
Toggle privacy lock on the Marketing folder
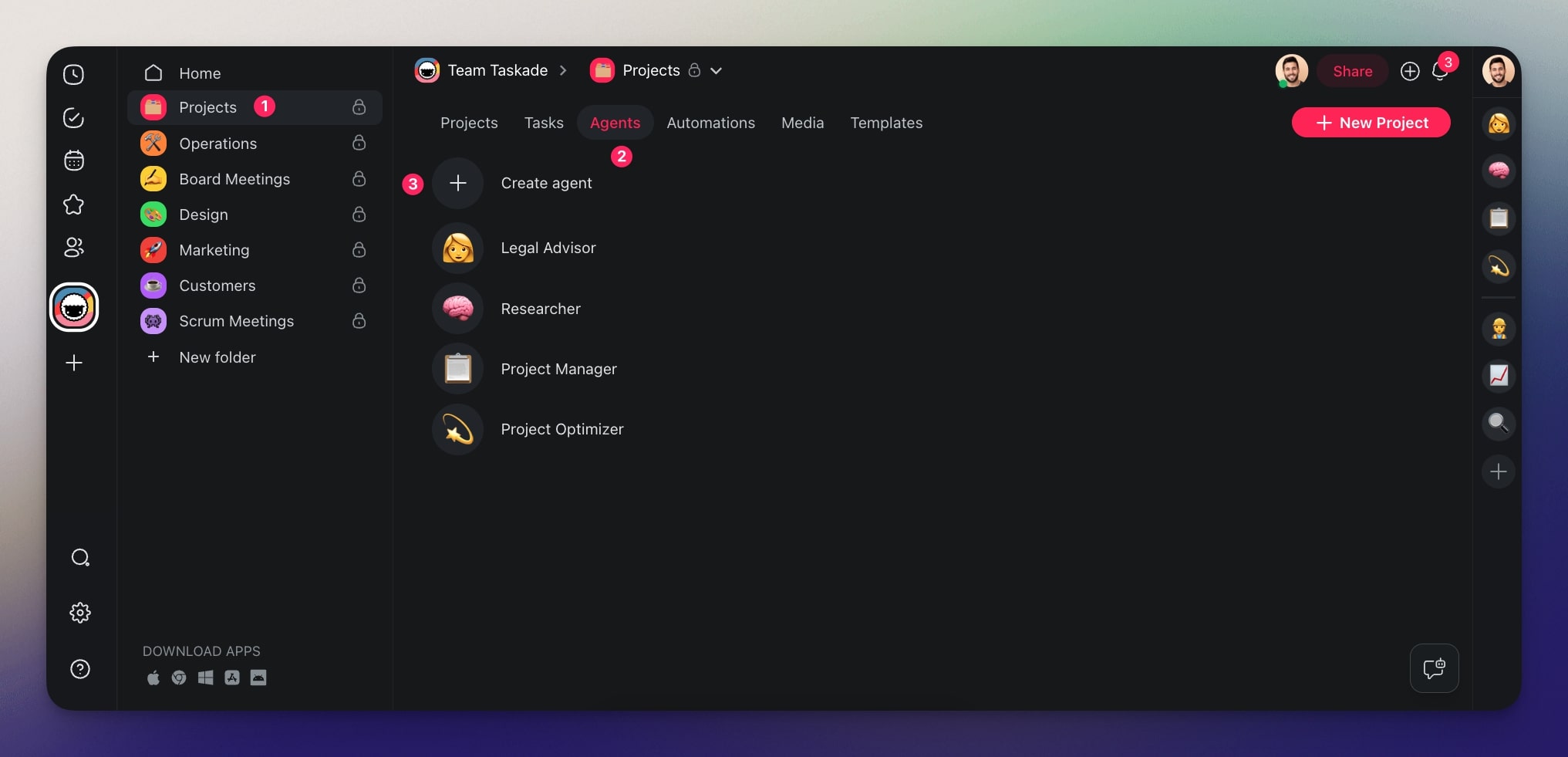pos(359,250)
